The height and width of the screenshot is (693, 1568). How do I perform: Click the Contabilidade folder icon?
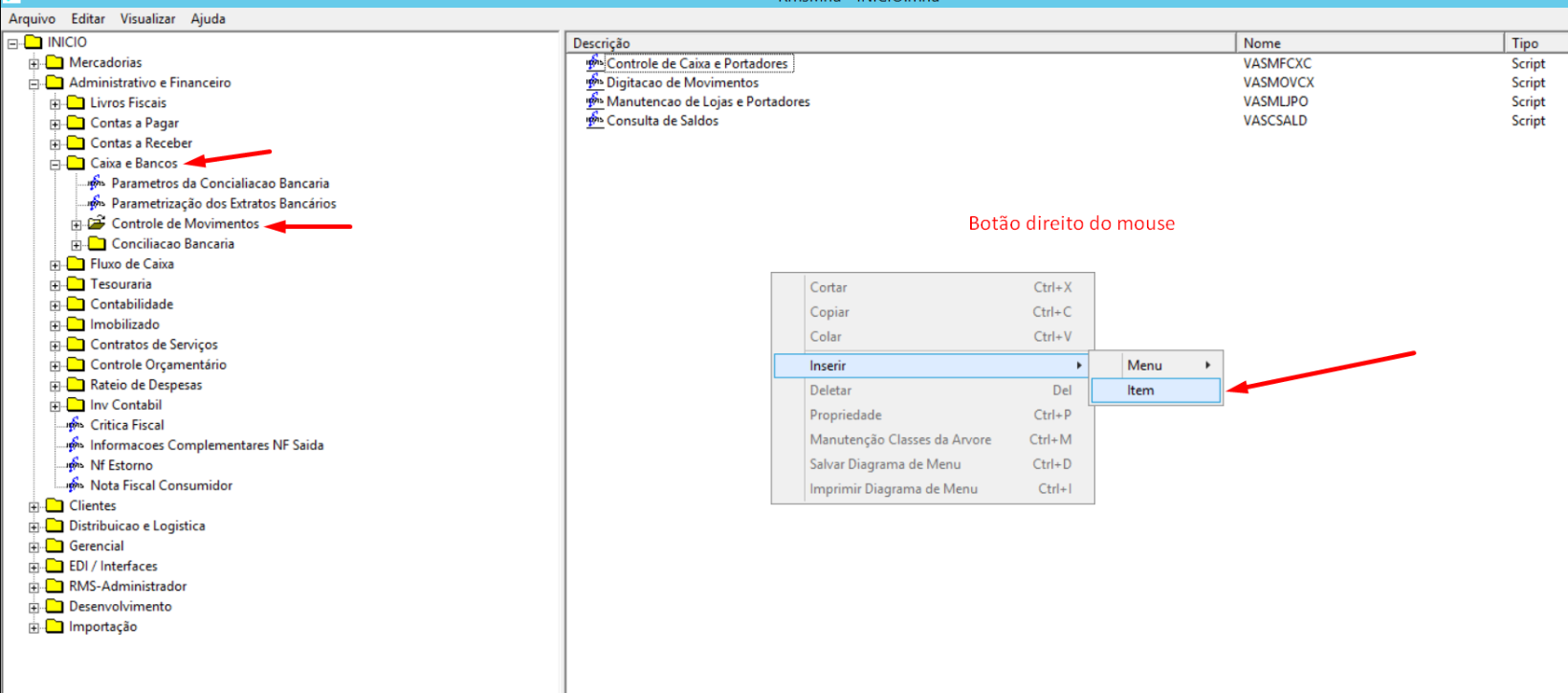[76, 303]
